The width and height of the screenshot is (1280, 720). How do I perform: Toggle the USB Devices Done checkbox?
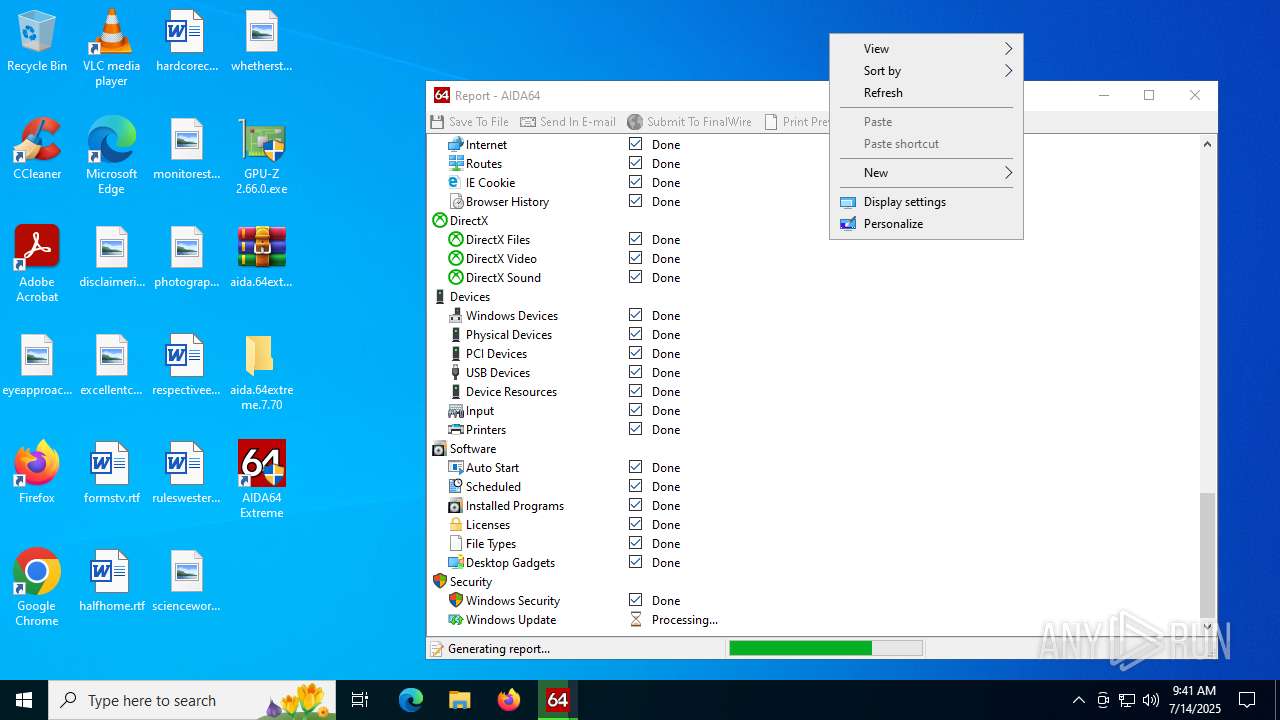635,372
